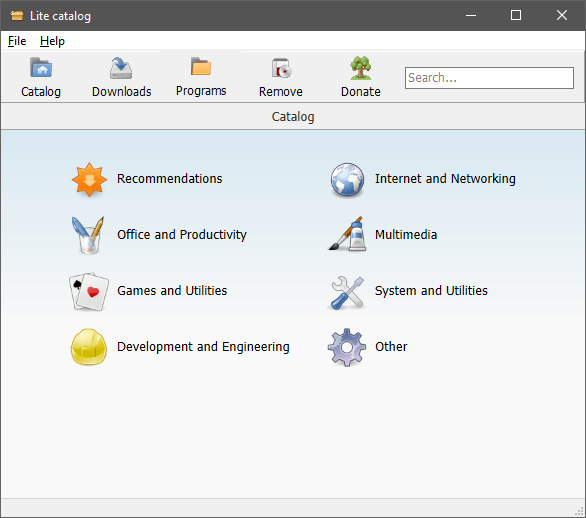The image size is (586, 518).
Task: Click the Other category label
Action: click(391, 346)
